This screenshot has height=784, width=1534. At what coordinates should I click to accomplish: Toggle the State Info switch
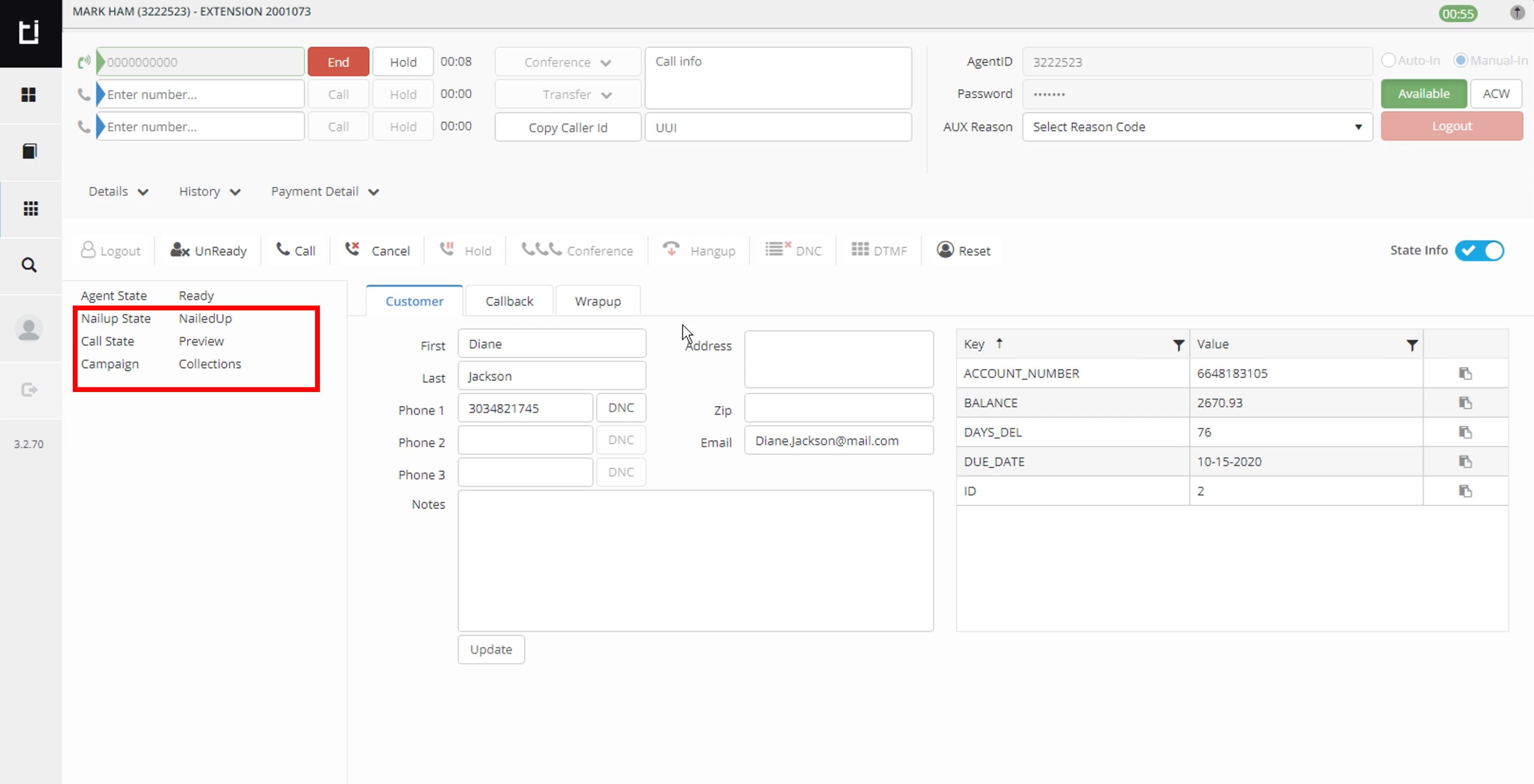pyautogui.click(x=1479, y=251)
